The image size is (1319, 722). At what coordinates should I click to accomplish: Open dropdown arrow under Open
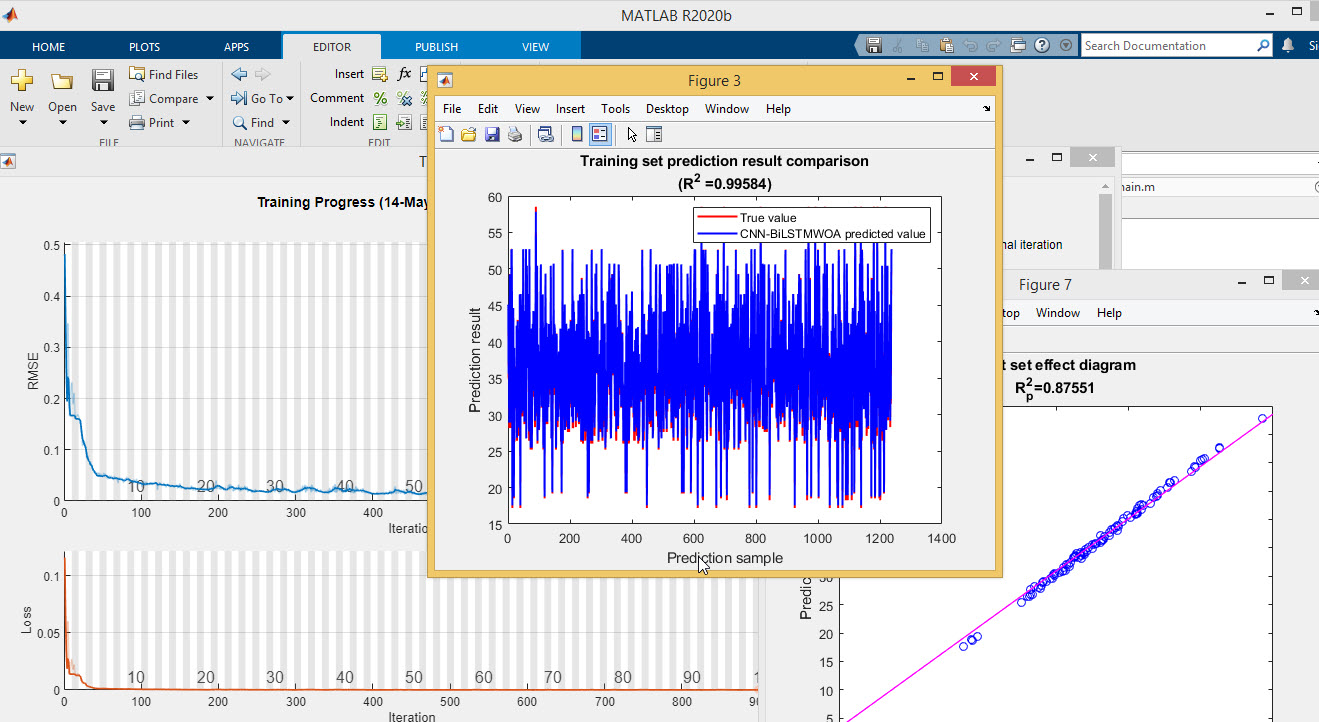point(62,123)
